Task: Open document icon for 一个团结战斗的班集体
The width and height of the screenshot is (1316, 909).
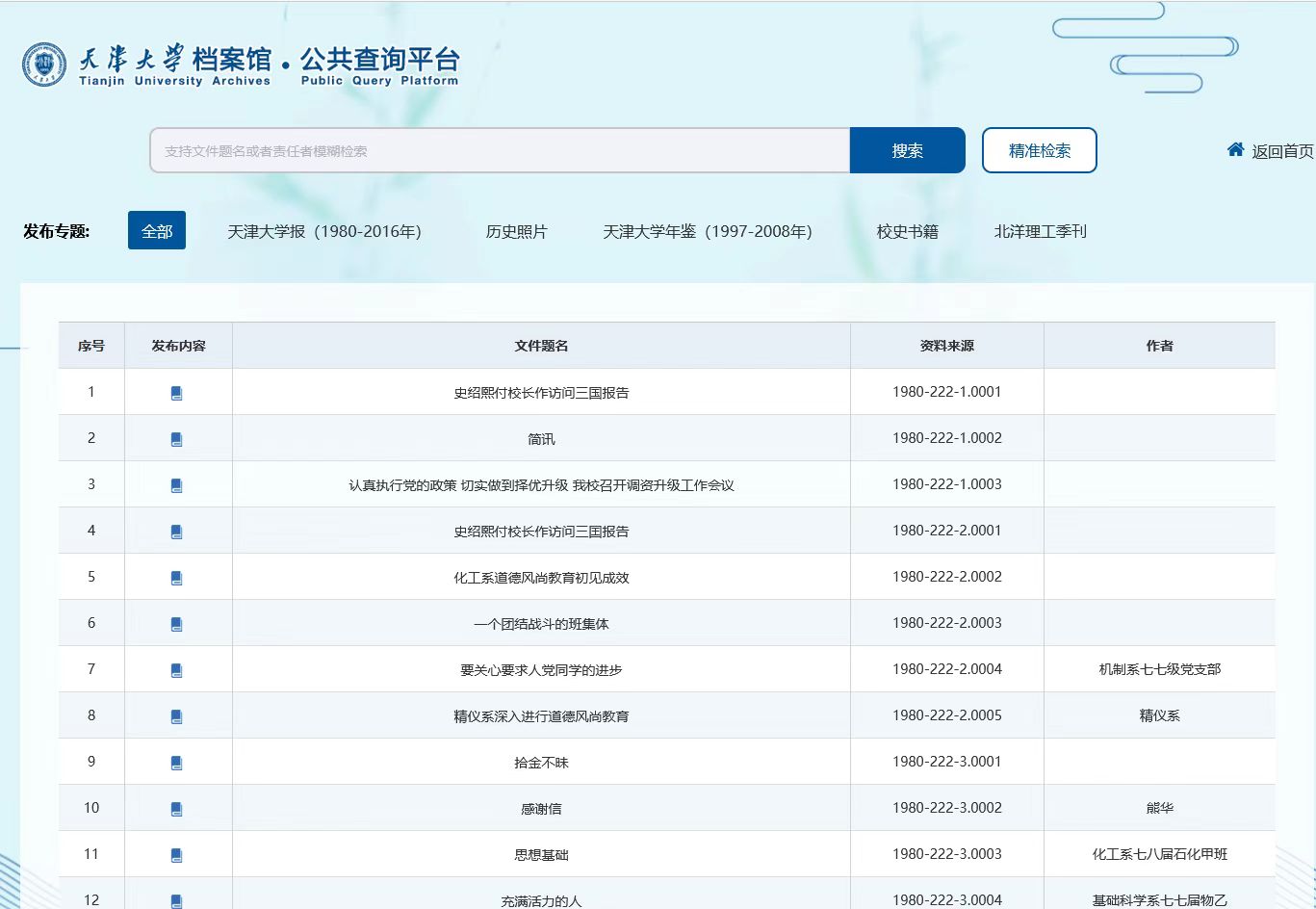Action: (176, 624)
